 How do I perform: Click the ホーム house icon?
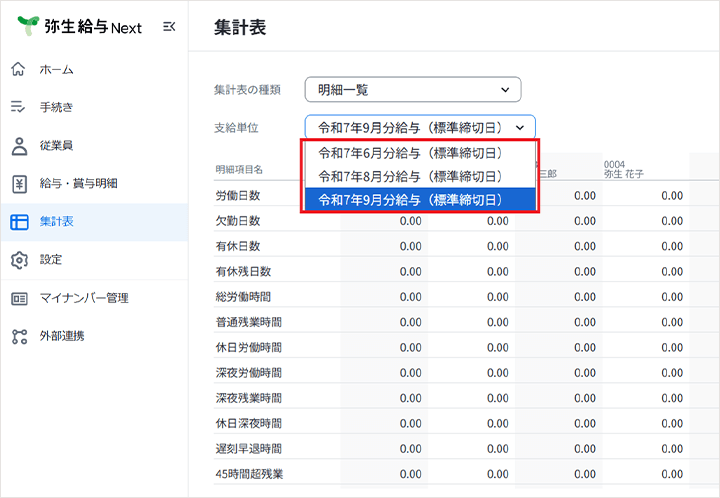(x=19, y=69)
